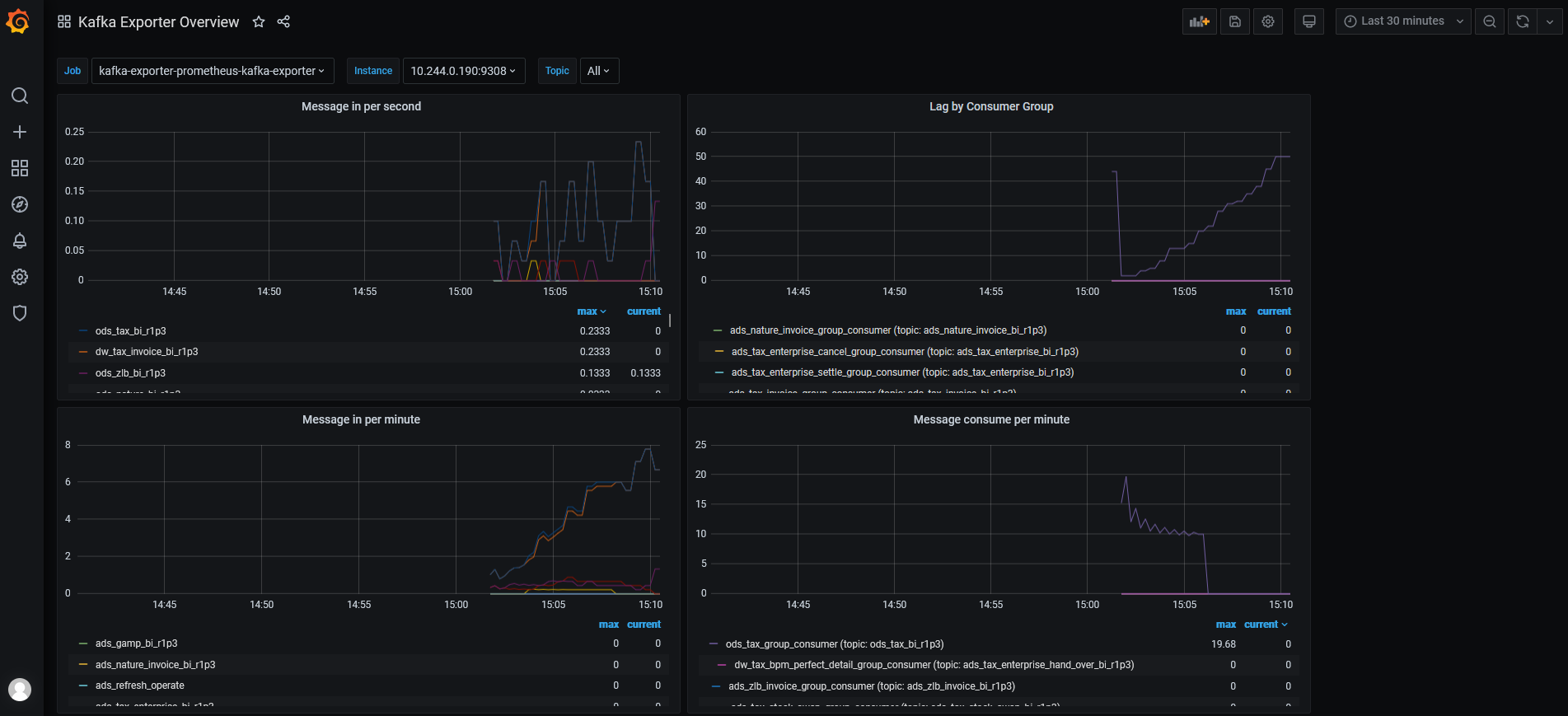Screen dimensions: 1568x716
Task: Open Message in per minute panel menu
Action: (361, 419)
